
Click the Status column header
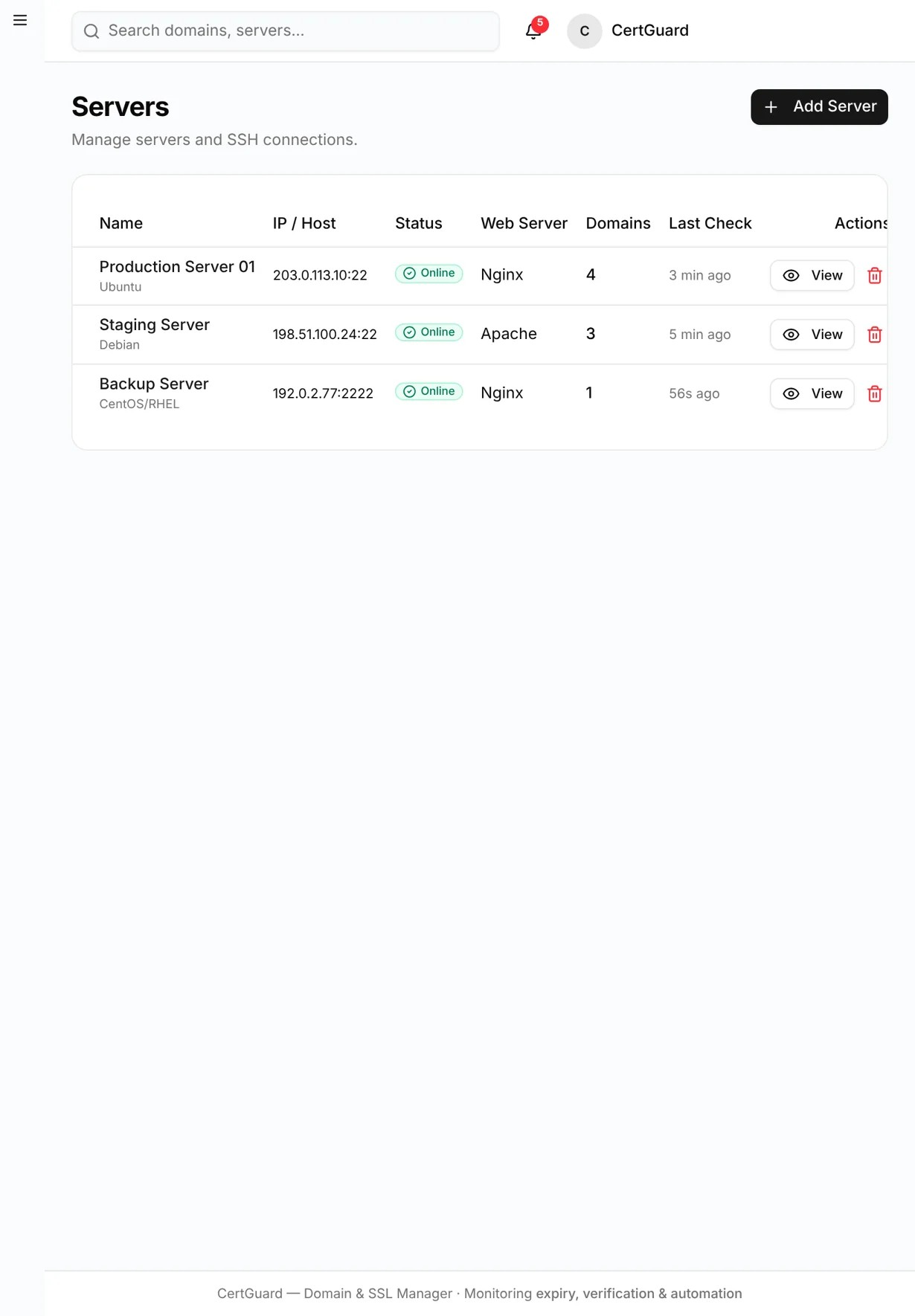coord(418,223)
